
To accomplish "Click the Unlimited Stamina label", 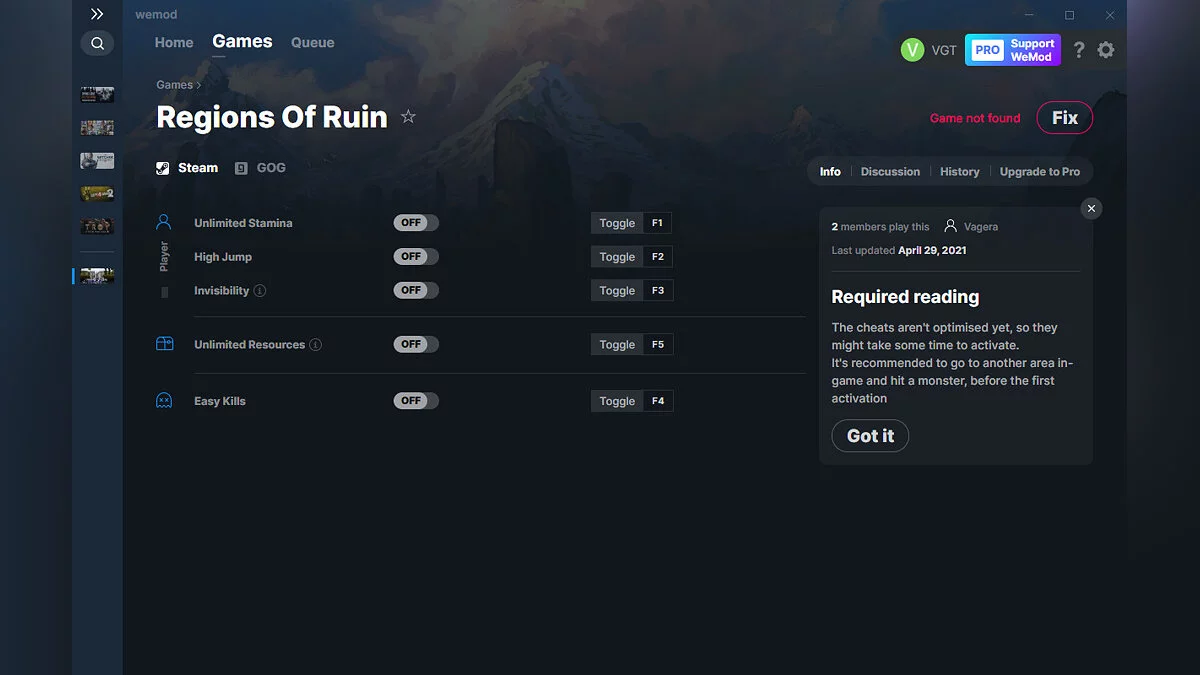I will tap(243, 223).
